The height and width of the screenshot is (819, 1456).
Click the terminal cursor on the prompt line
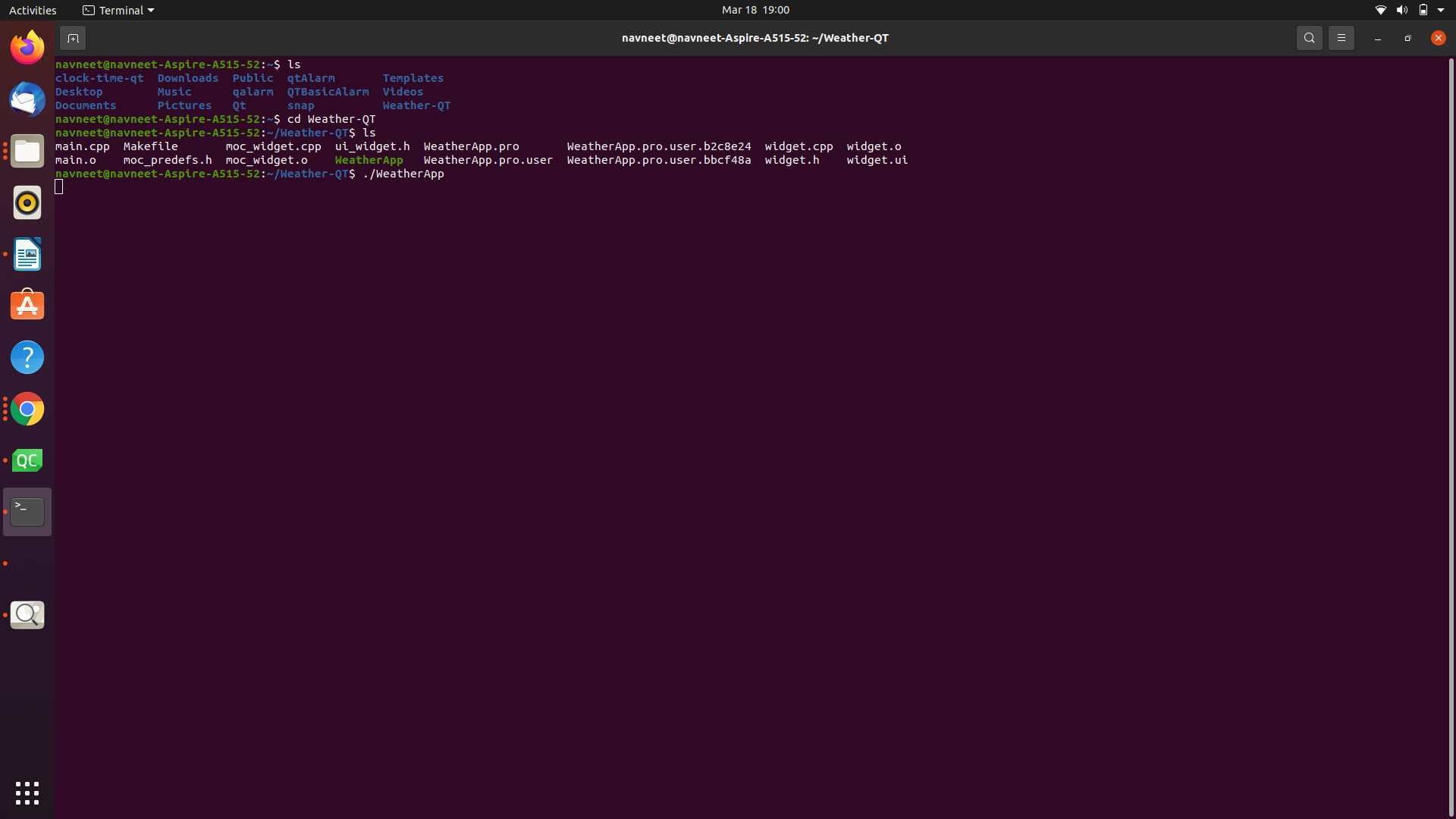click(x=60, y=187)
